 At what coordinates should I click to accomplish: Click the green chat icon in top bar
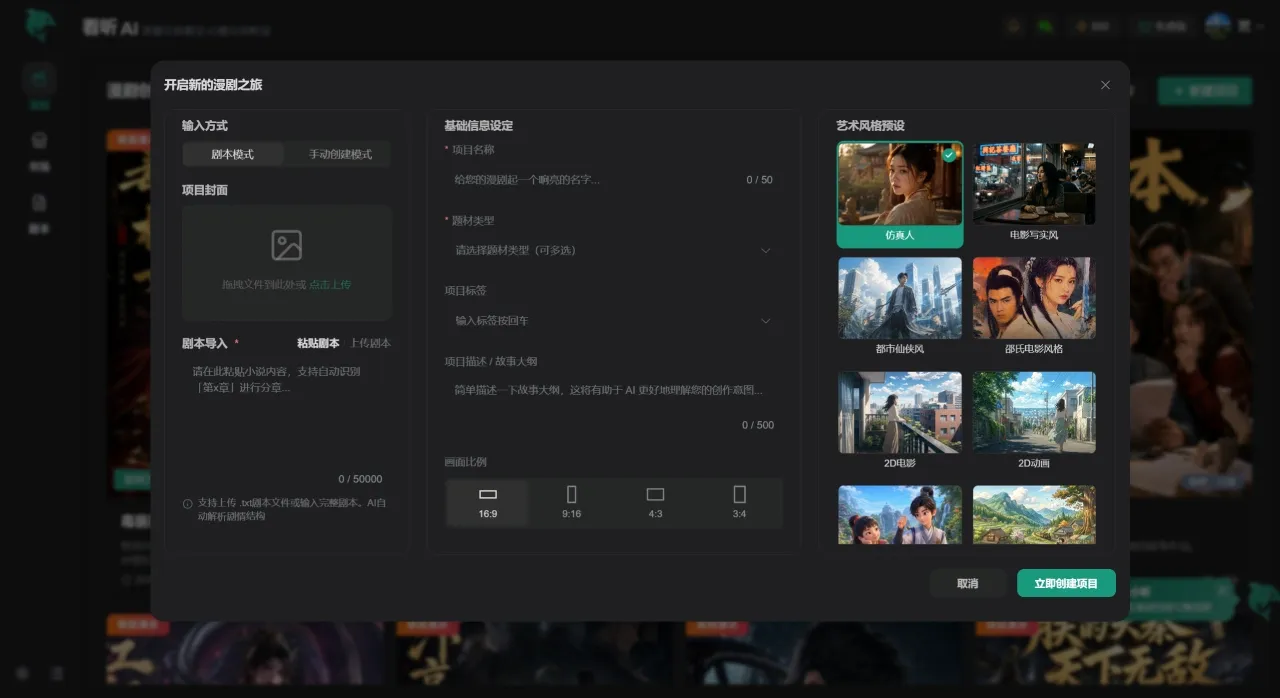[1046, 27]
